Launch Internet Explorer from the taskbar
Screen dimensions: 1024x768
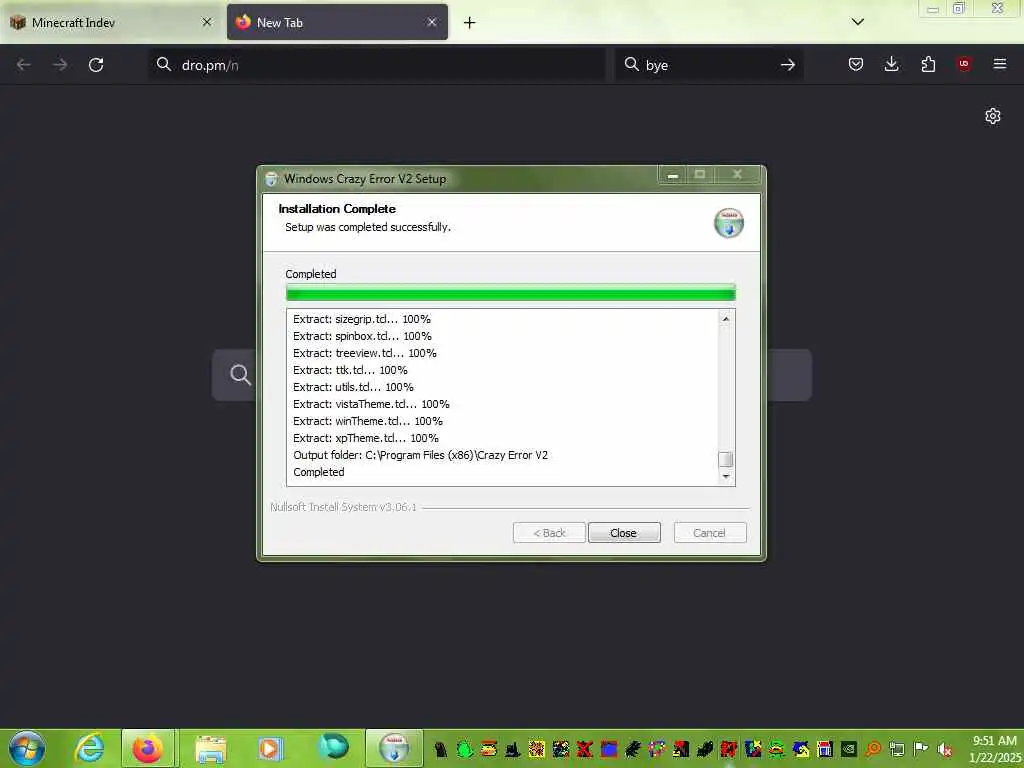click(x=89, y=748)
